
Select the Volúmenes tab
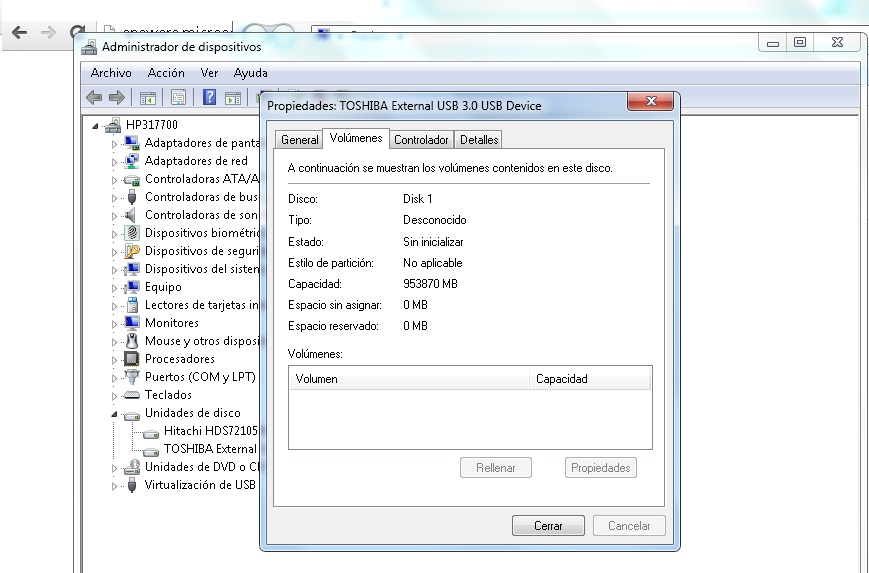pos(356,138)
